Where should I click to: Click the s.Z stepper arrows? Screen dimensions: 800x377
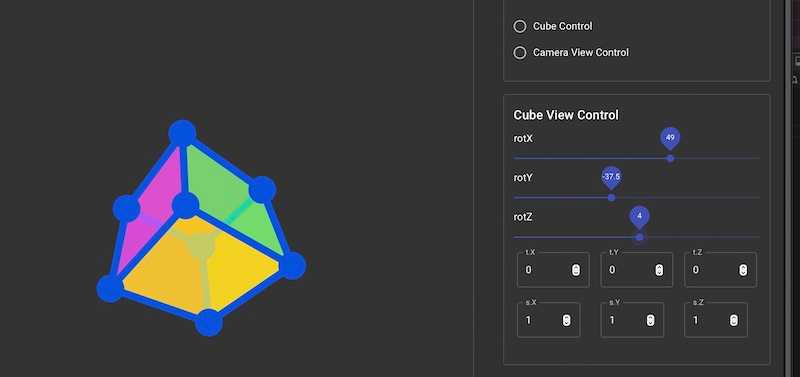point(734,320)
